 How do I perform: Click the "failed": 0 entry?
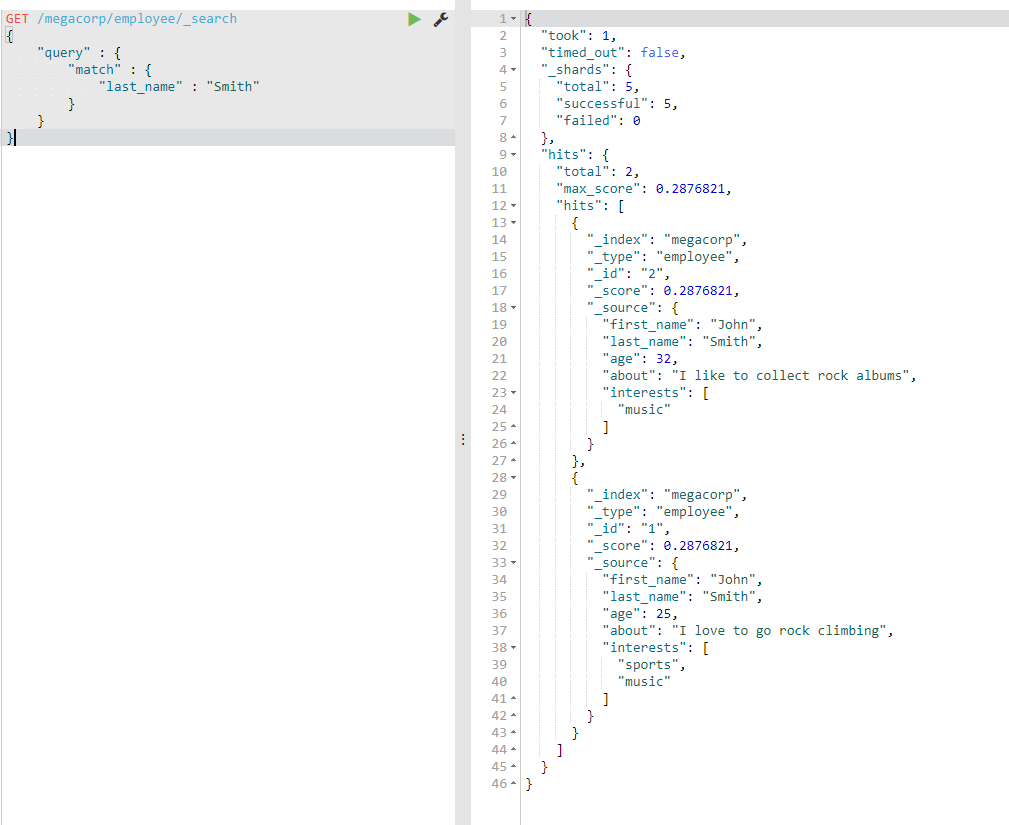coord(598,120)
